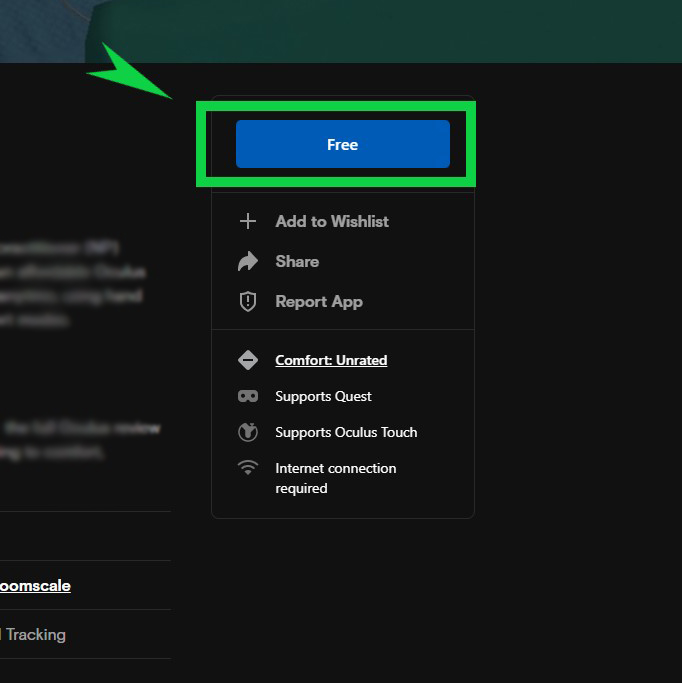Click the Share arrow icon
Screen dimensions: 682x683
pyautogui.click(x=248, y=262)
